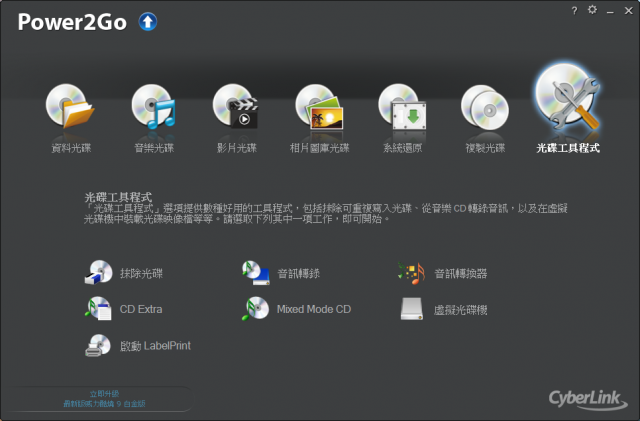
Task: Click the Power2Go title logo
Action: click(72, 22)
